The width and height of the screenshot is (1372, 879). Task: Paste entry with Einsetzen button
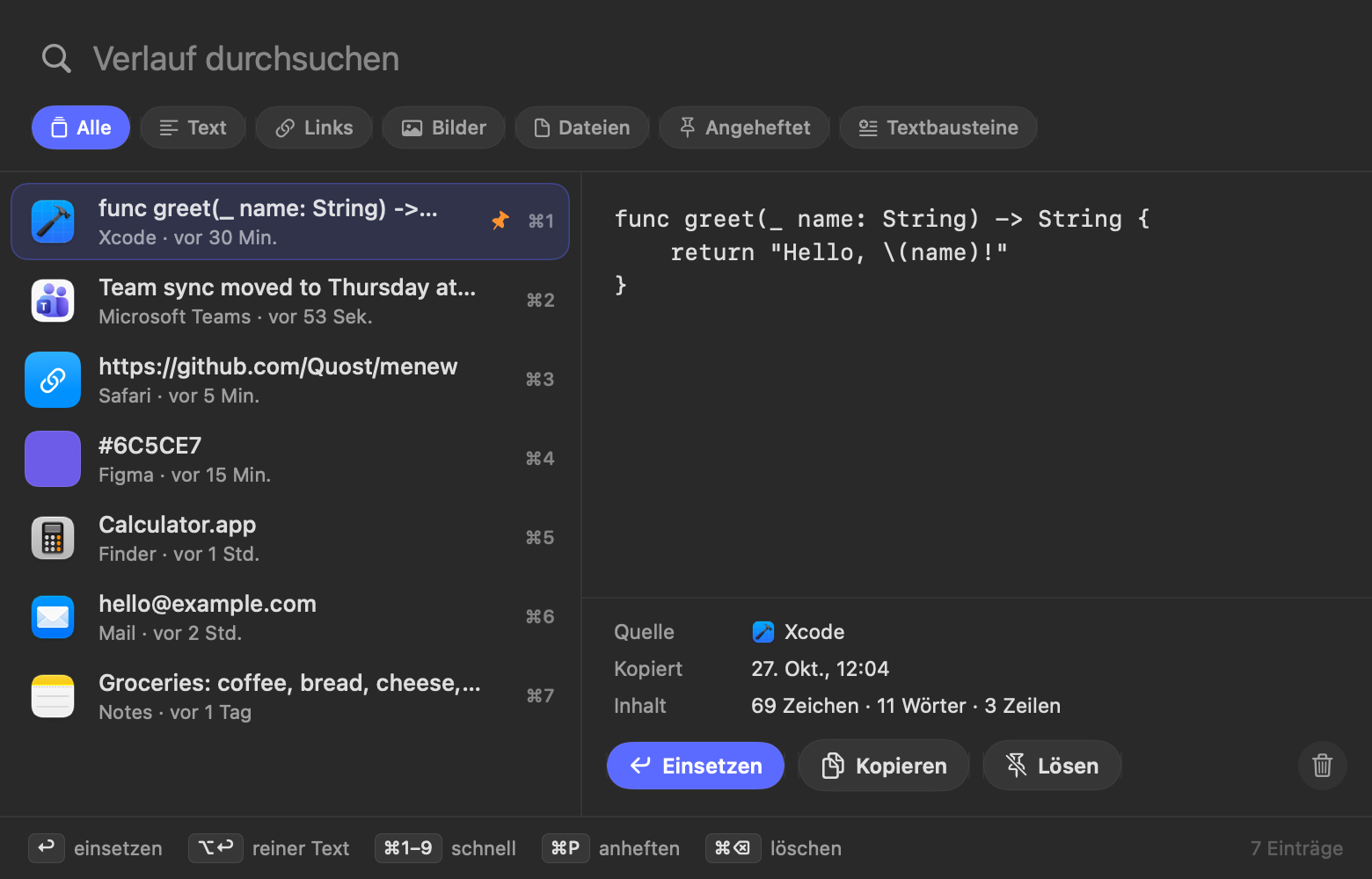tap(696, 766)
